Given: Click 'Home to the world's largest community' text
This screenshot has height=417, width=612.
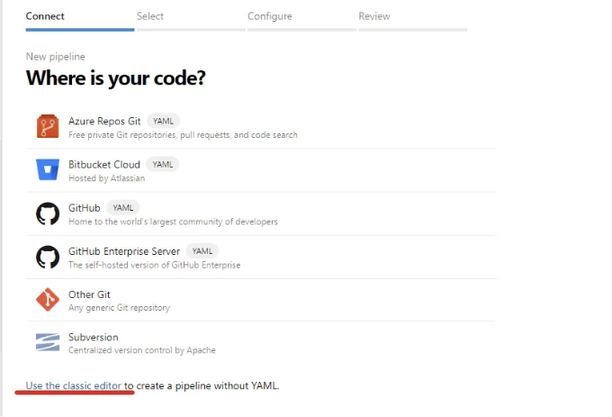Looking at the screenshot, I should pyautogui.click(x=173, y=221).
